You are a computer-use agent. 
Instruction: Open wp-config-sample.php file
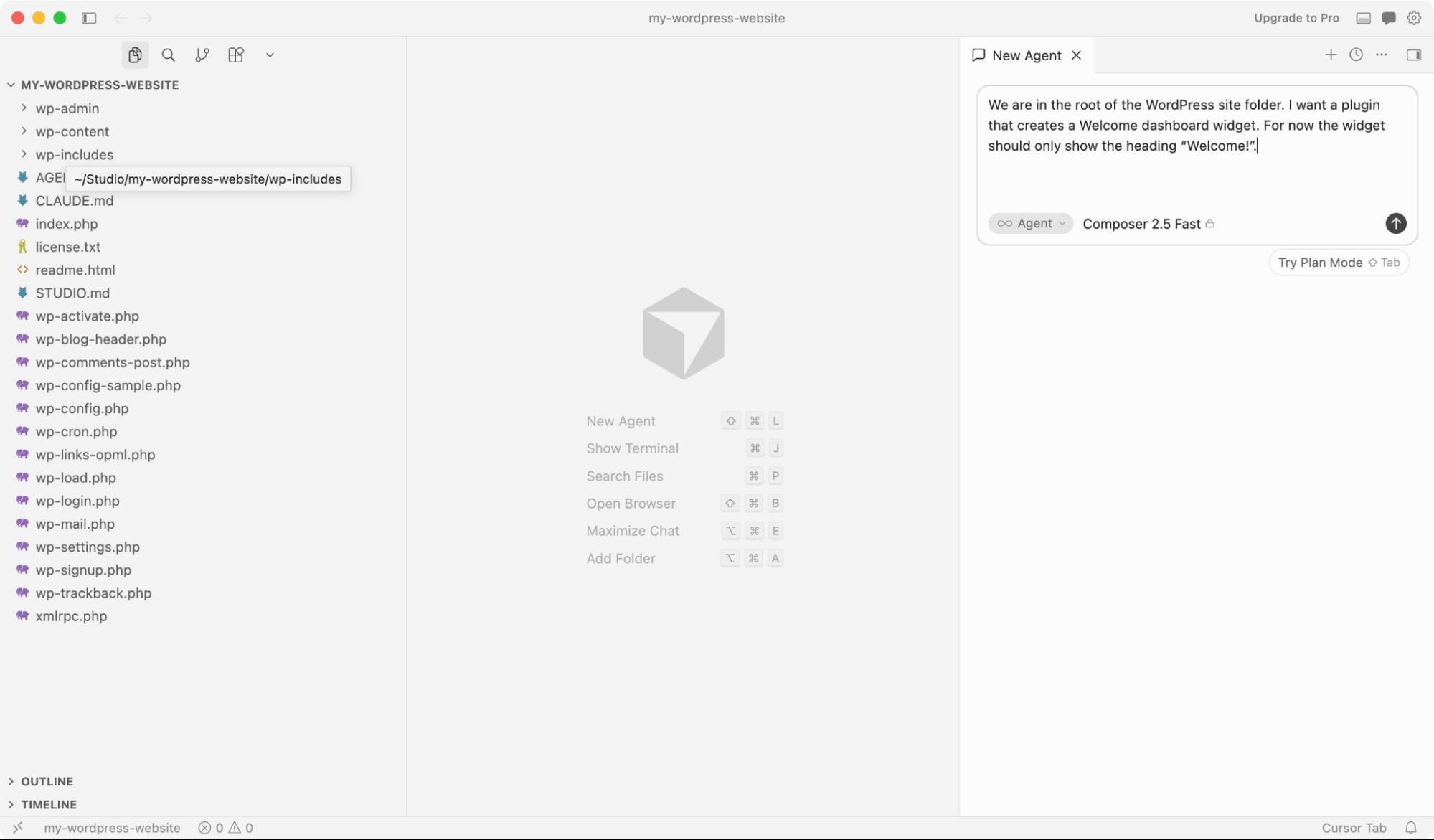click(x=203, y=385)
